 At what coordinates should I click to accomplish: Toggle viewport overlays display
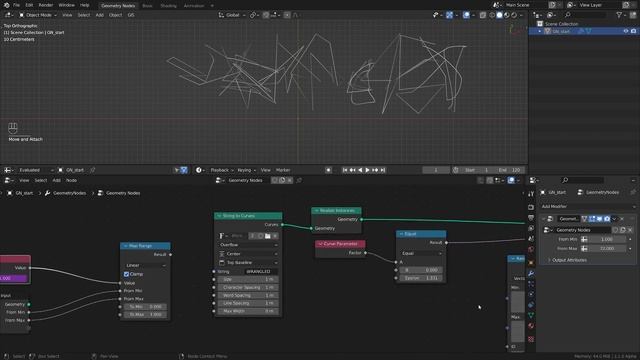point(466,15)
